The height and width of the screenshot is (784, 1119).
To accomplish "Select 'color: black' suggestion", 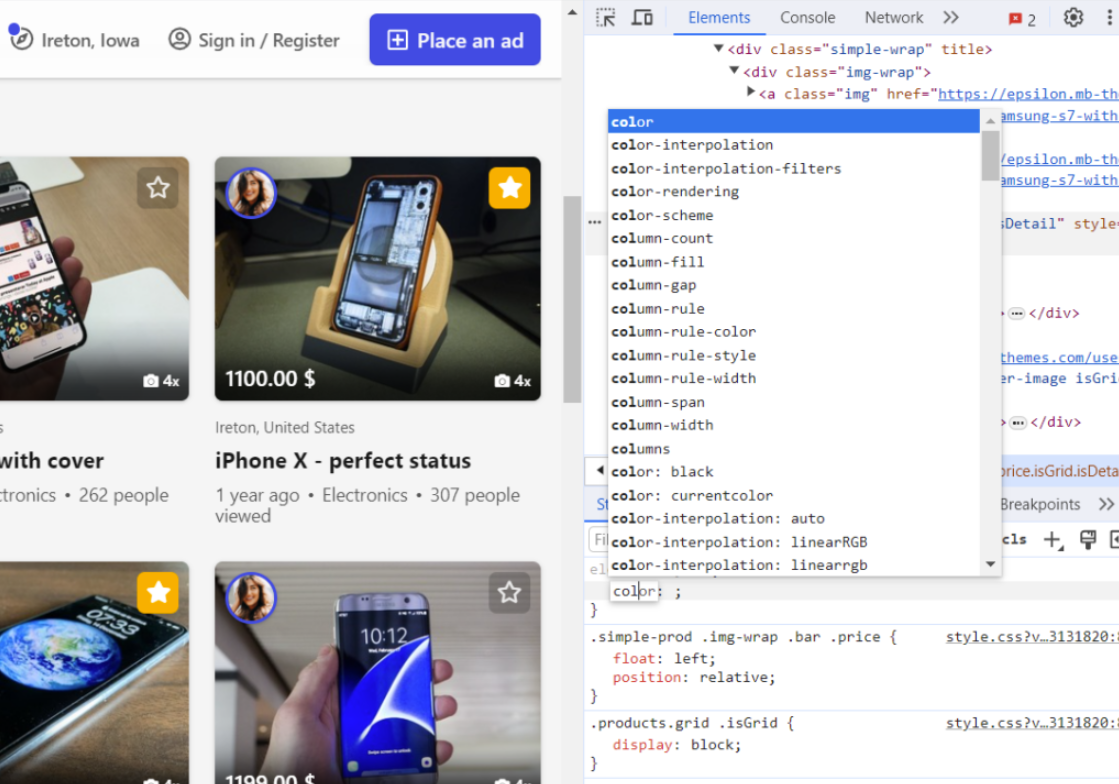I will point(794,472).
